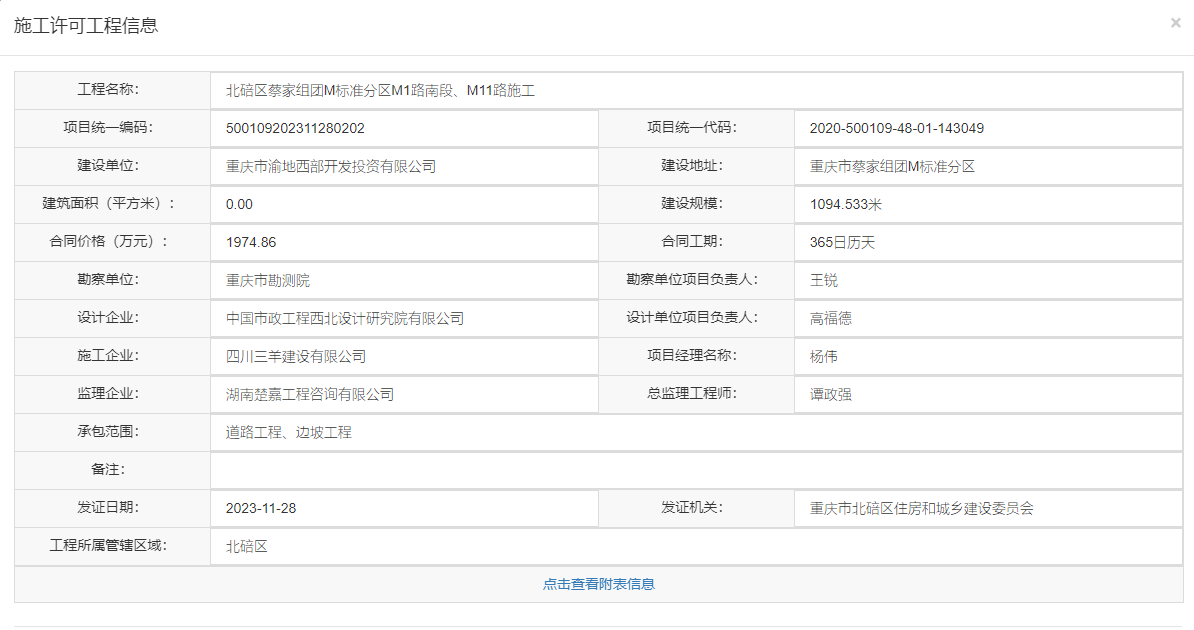
Task: Click the 建筑面积（平方米） label
Action: coord(107,204)
